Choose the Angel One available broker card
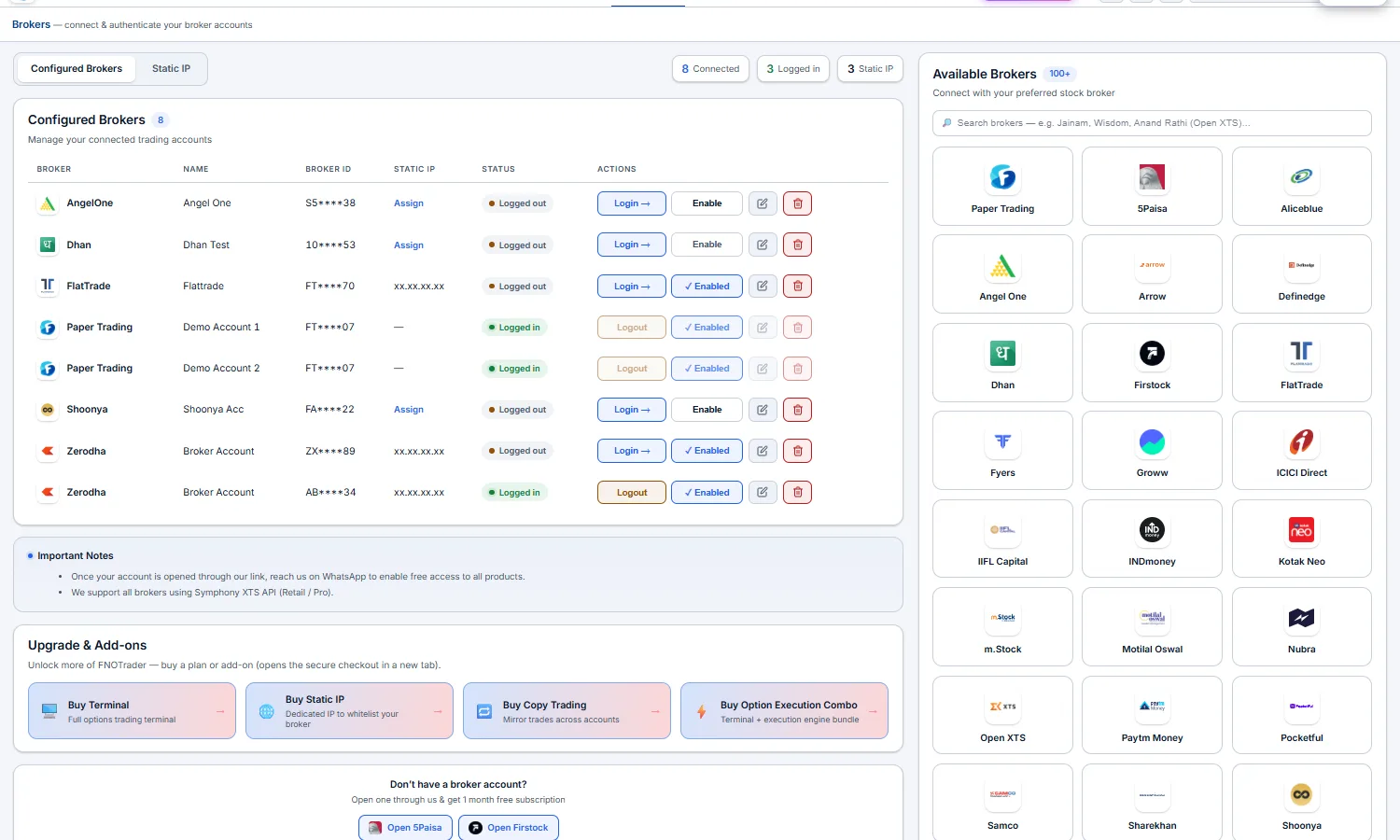Viewport: 1400px width, 840px height. (1002, 274)
